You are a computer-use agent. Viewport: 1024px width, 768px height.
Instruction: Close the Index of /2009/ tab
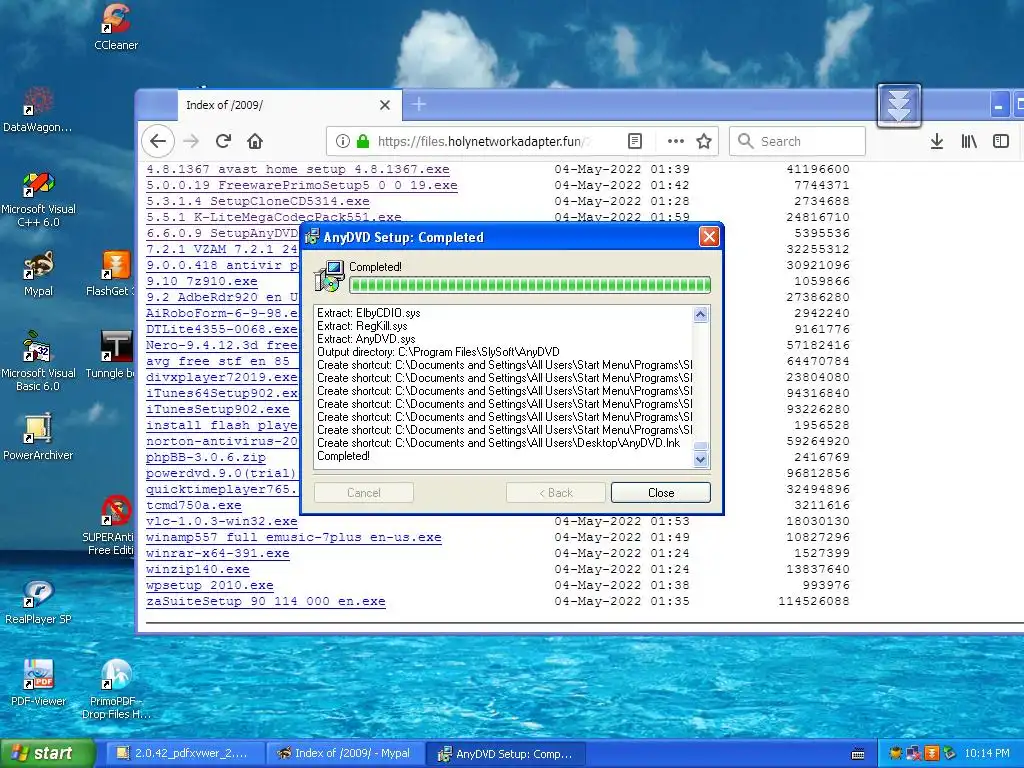coord(385,105)
